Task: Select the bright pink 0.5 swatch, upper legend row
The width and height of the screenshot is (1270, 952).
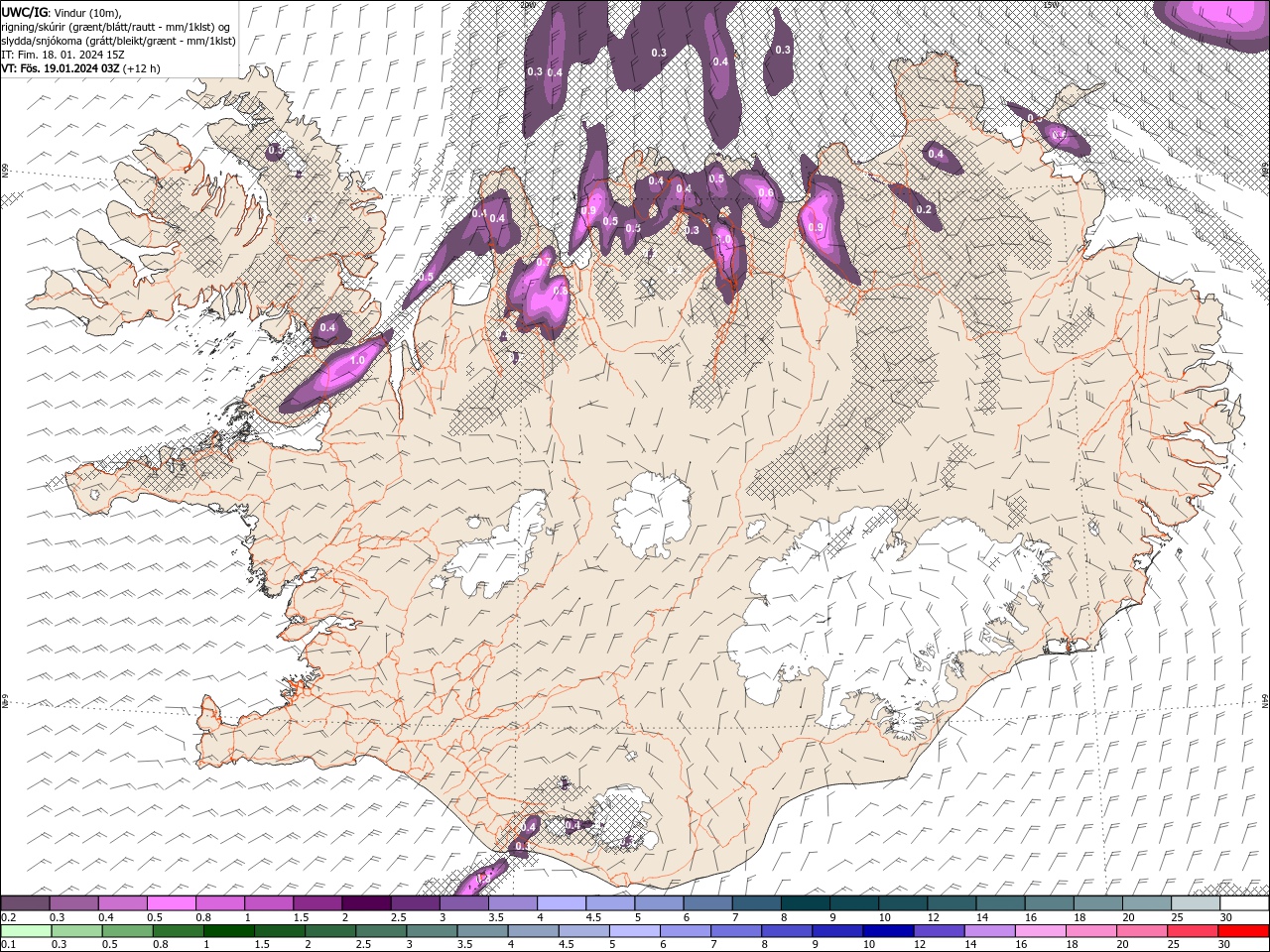Action: (x=171, y=903)
